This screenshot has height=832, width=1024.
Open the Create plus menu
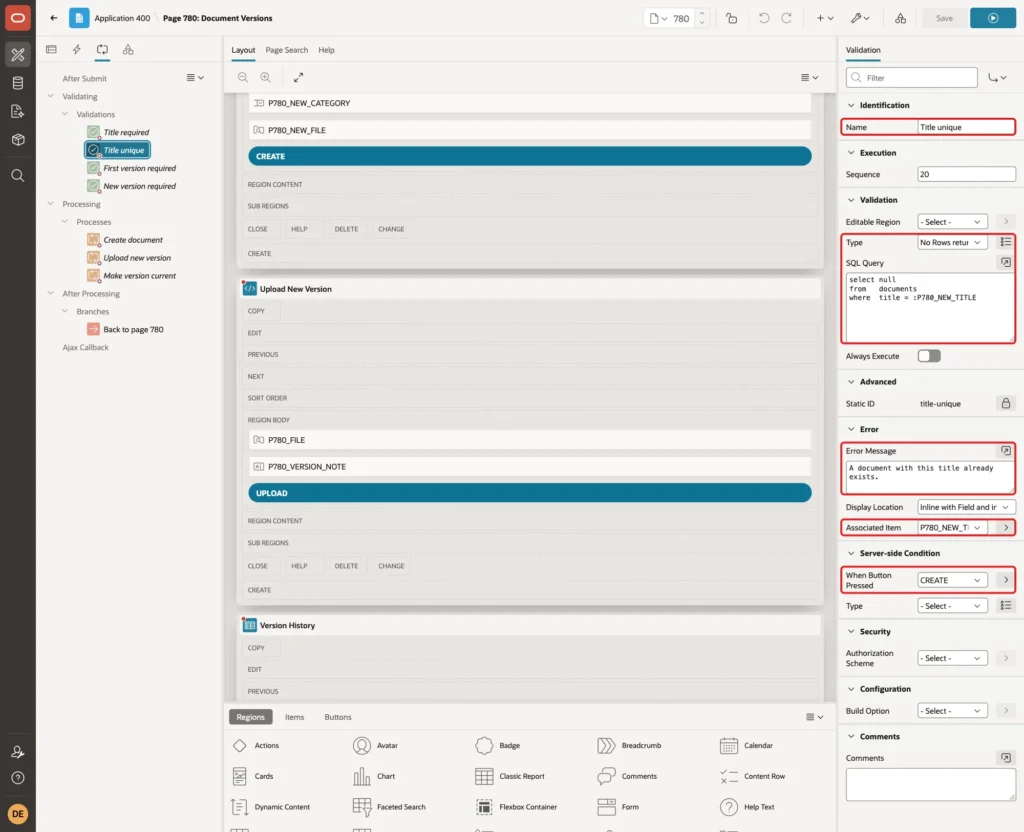(825, 18)
